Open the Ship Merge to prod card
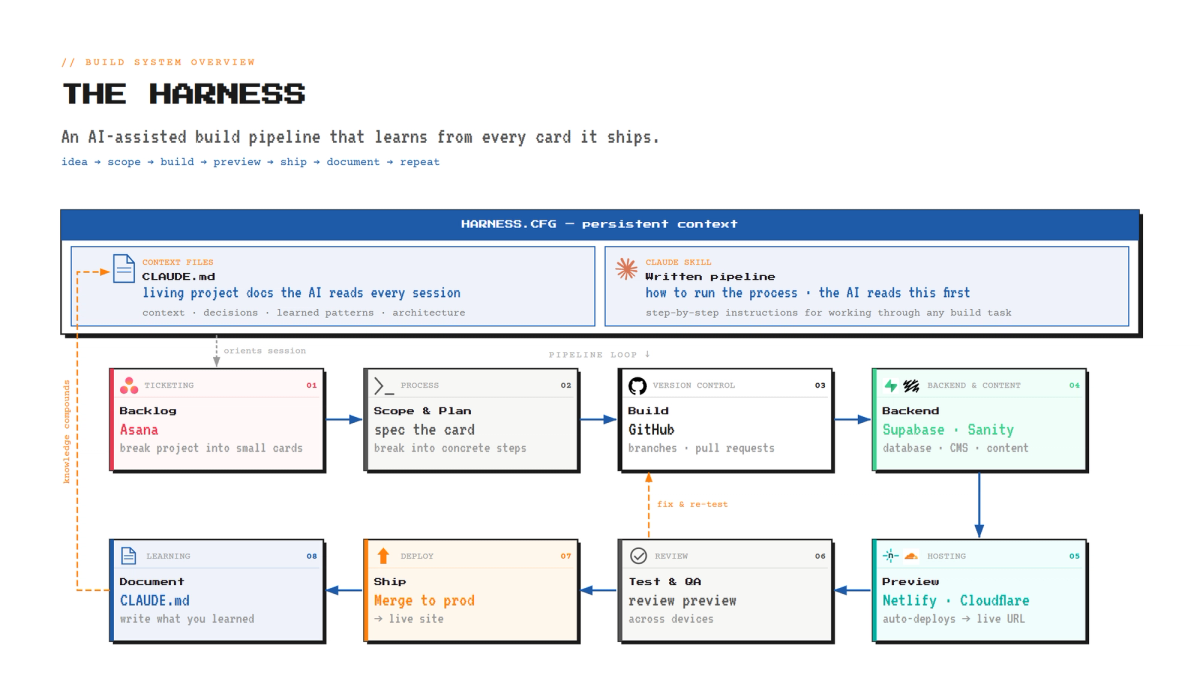 [x=471, y=590]
